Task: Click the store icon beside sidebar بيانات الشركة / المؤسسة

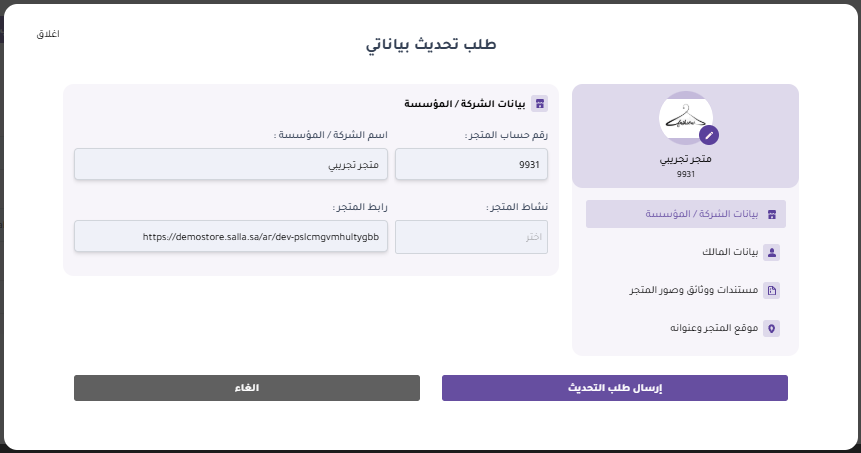Action: [771, 214]
